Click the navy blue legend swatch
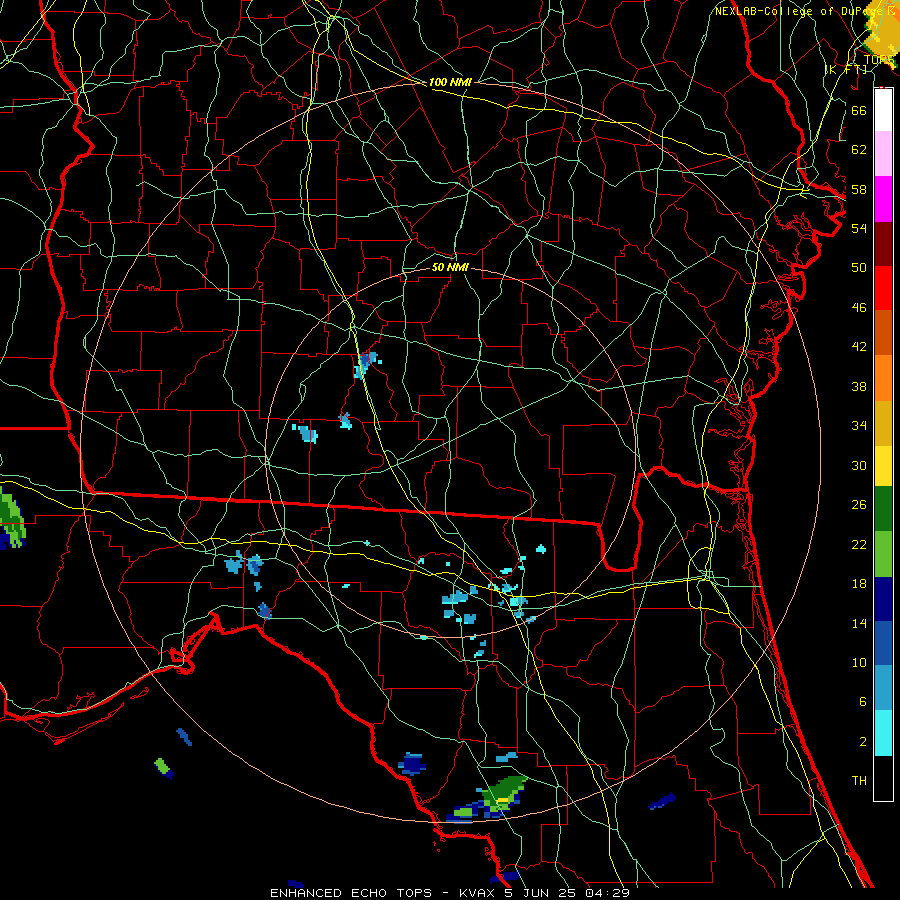Viewport: 900px width, 900px height. (x=883, y=599)
